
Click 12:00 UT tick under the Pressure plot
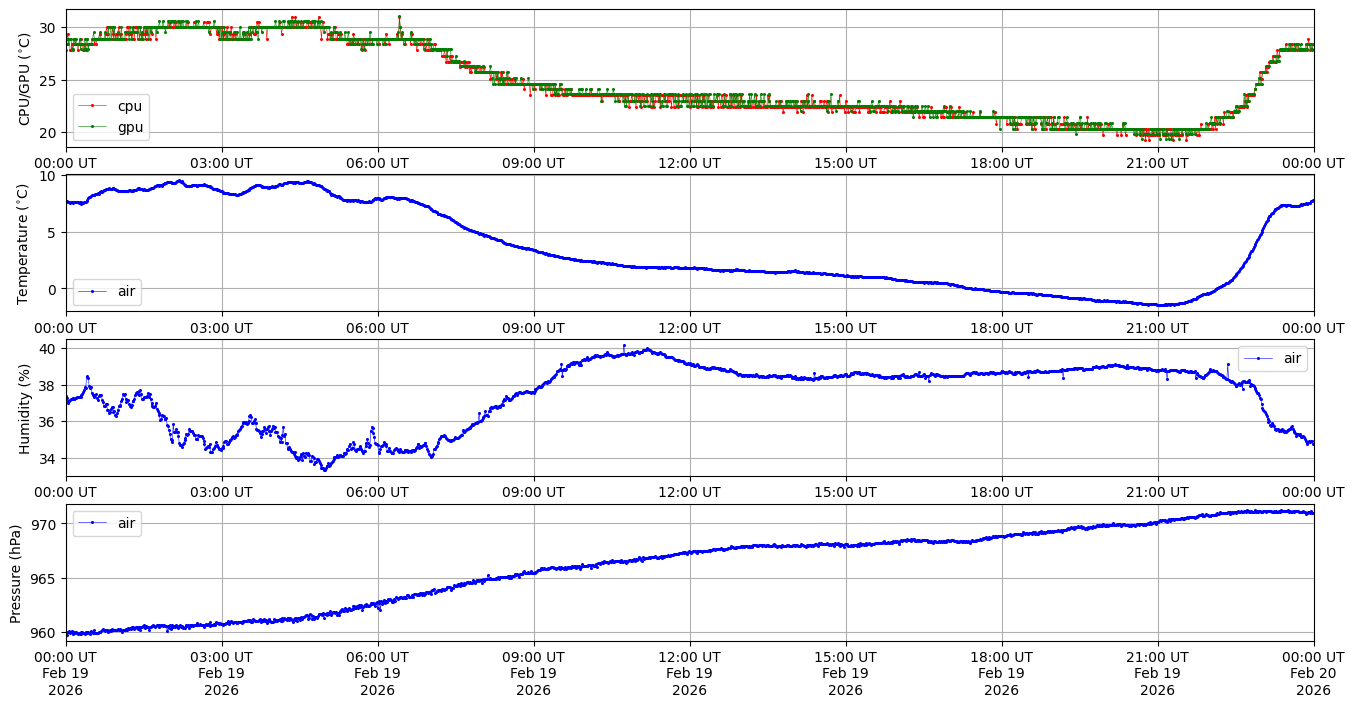click(689, 656)
